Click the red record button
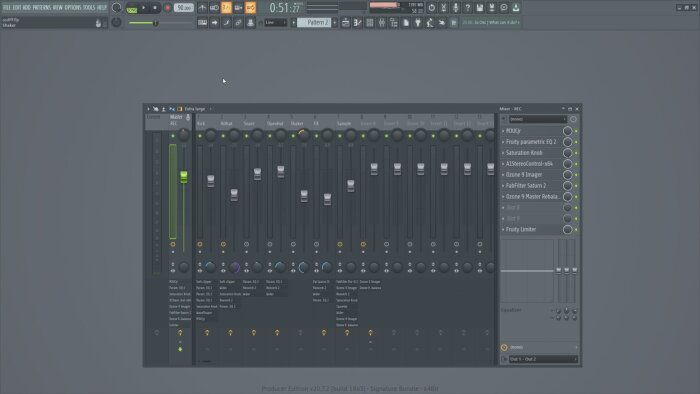The image size is (700, 394). point(168,8)
